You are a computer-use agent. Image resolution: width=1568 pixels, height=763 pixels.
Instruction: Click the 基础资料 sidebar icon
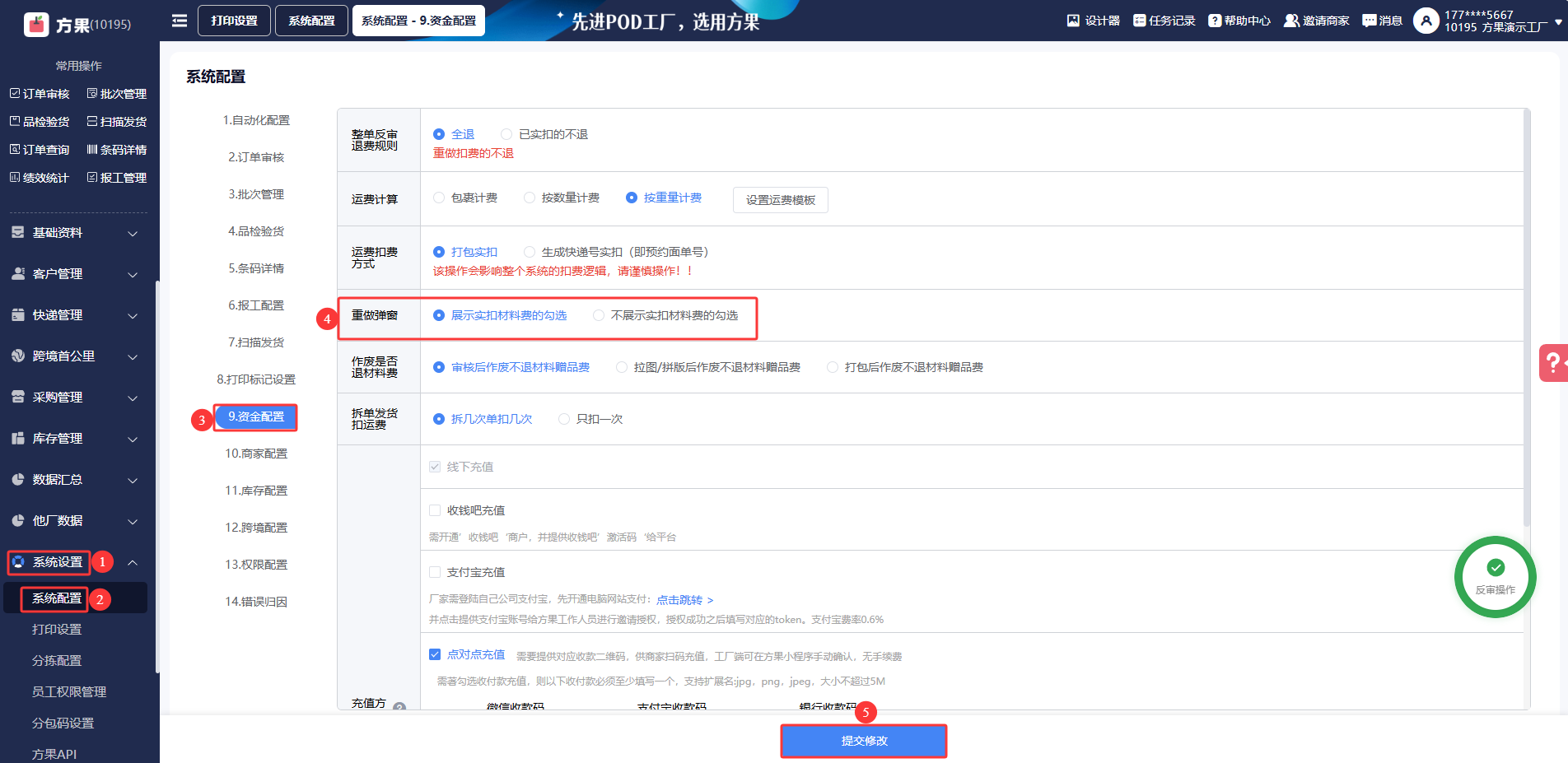18,233
